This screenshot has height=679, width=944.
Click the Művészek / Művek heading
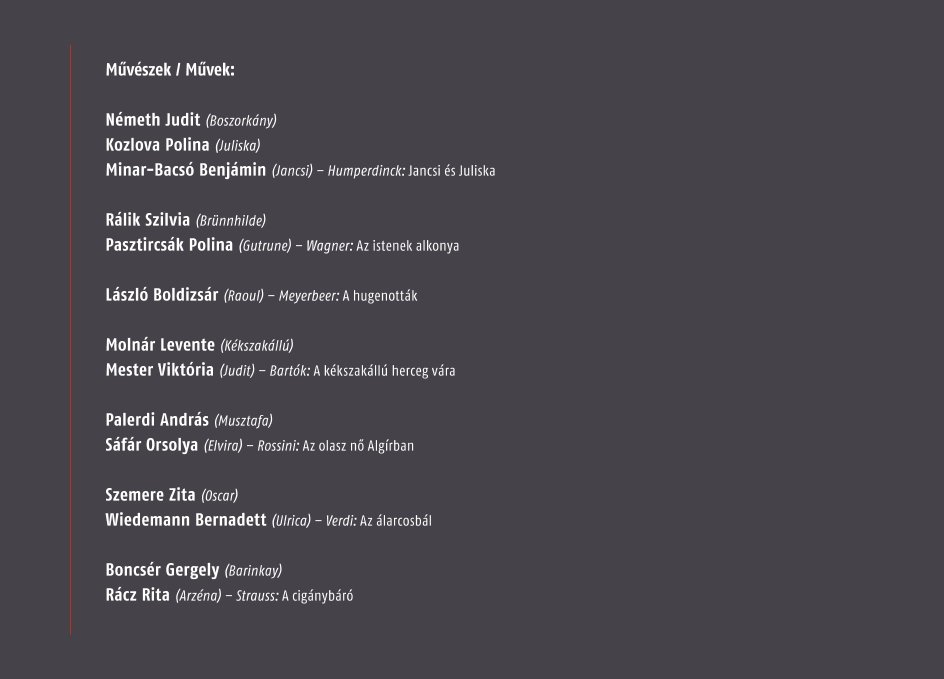(x=170, y=70)
